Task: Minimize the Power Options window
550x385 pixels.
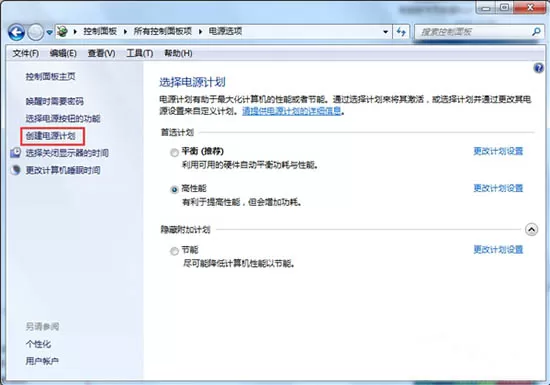Action: pos(485,7)
